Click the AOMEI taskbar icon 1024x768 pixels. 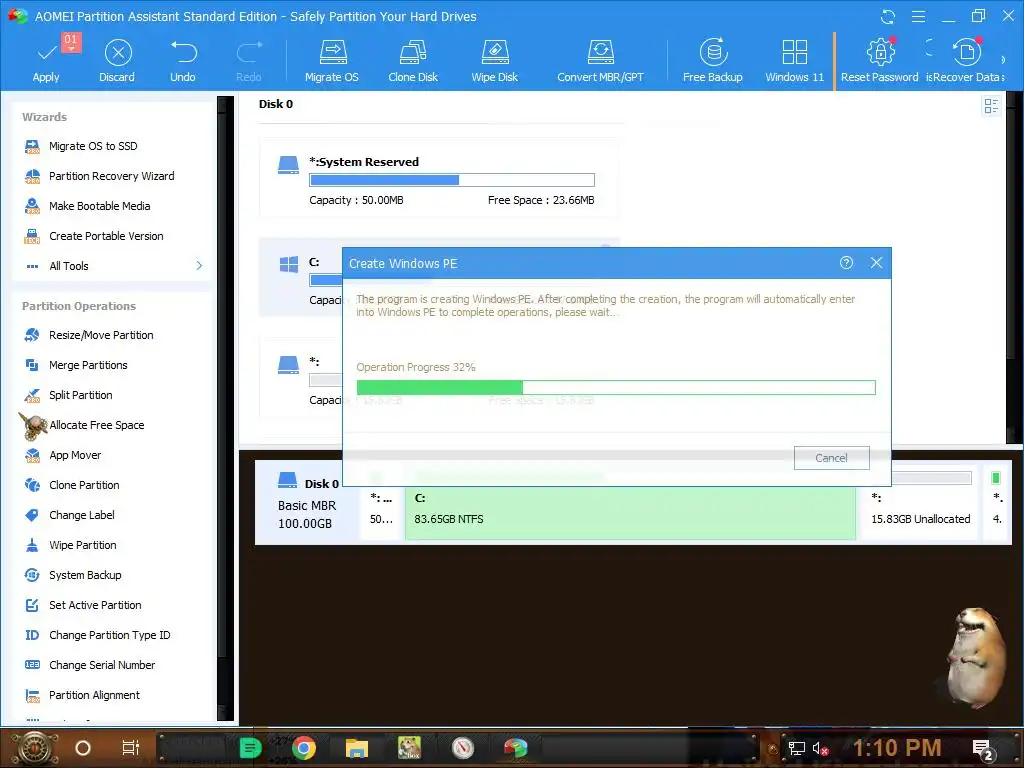tap(515, 748)
